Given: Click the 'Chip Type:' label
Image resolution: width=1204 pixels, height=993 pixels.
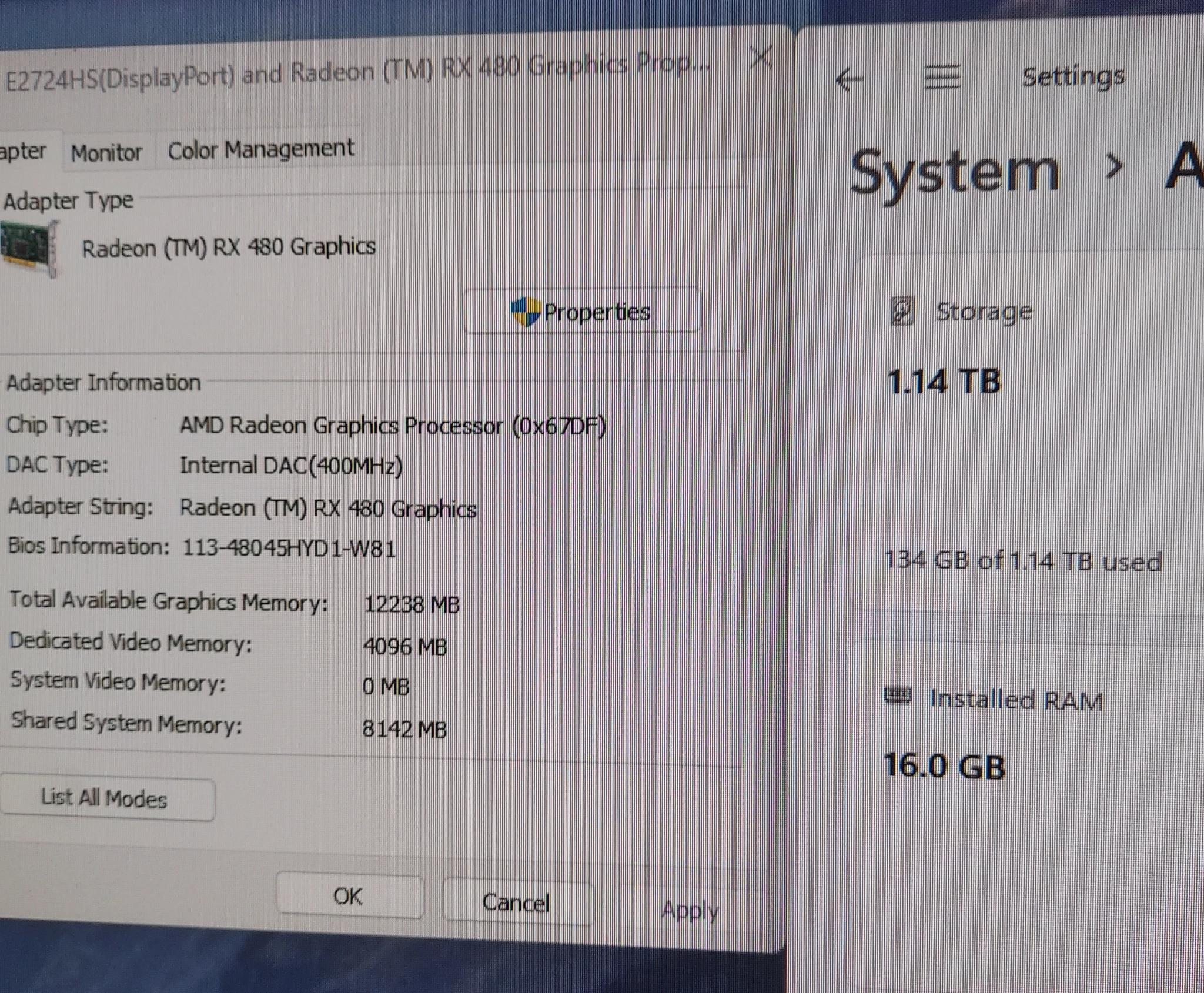Looking at the screenshot, I should coord(57,424).
